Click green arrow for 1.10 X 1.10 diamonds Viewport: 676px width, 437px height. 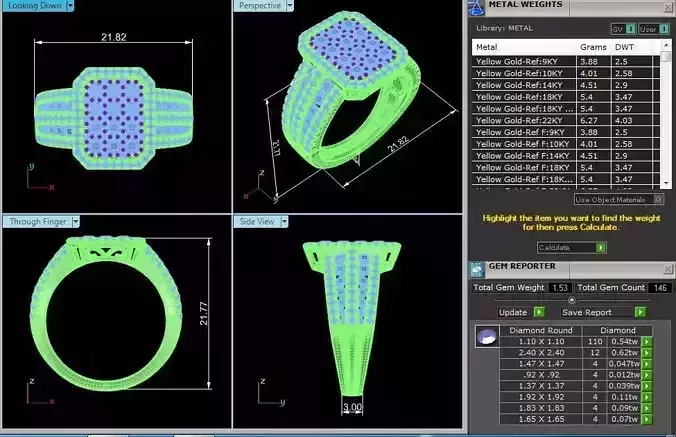647,342
